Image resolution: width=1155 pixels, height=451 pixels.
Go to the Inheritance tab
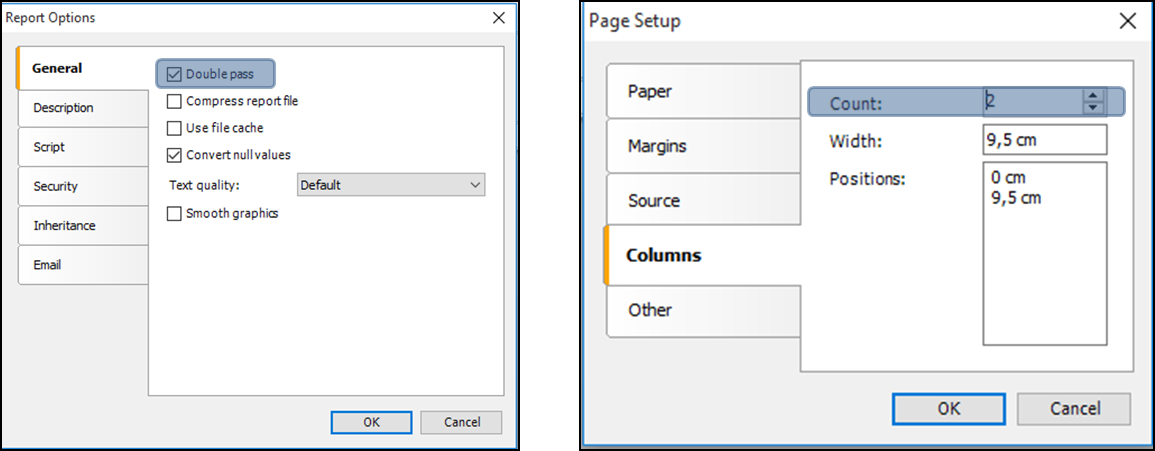point(83,226)
